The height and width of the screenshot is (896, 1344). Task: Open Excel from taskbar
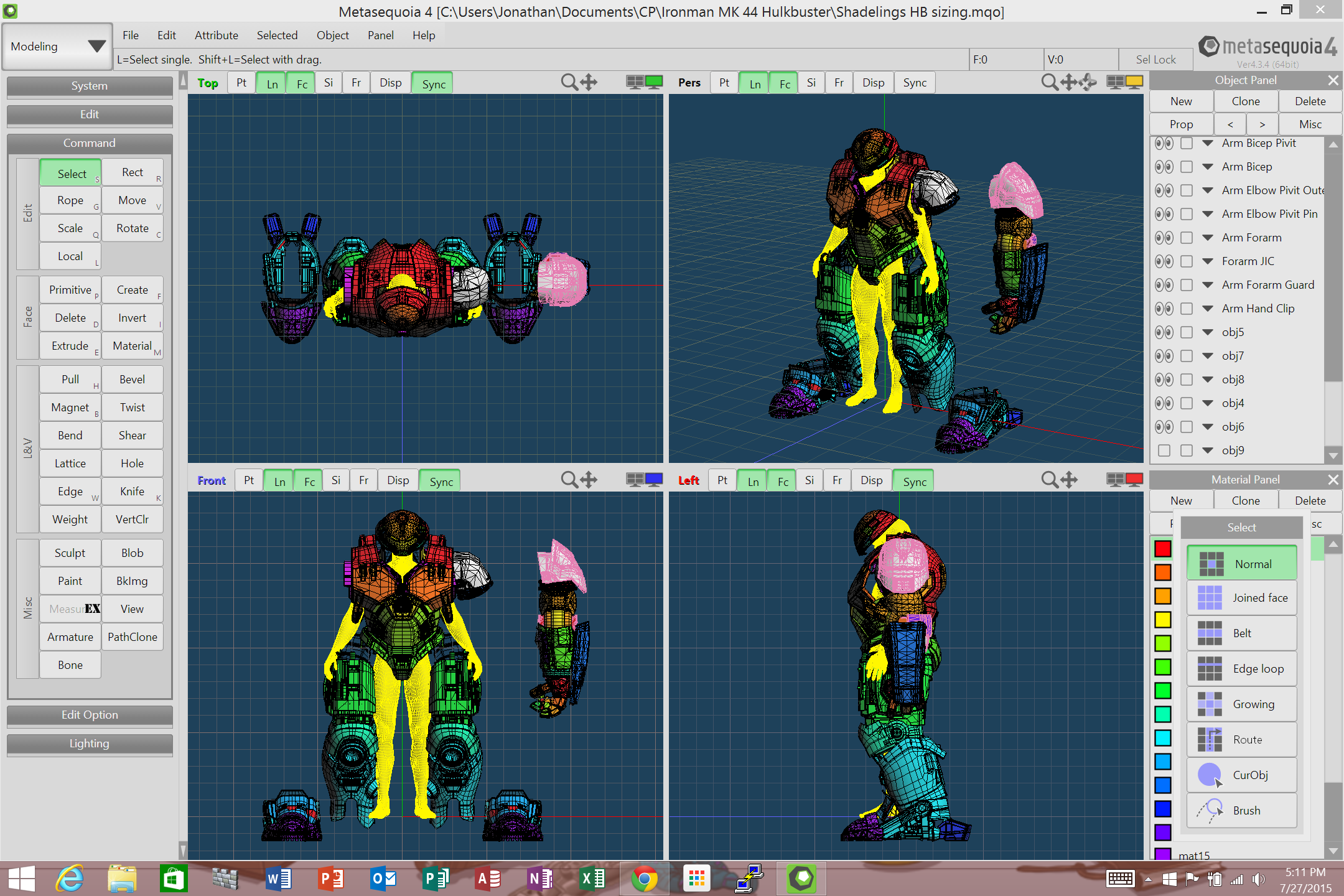pos(592,879)
